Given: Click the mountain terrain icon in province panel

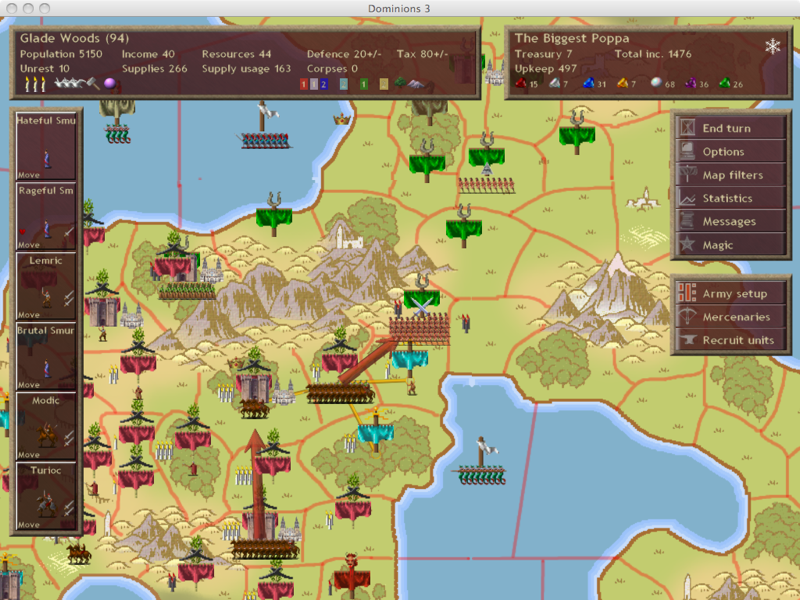Looking at the screenshot, I should pyautogui.click(x=417, y=84).
